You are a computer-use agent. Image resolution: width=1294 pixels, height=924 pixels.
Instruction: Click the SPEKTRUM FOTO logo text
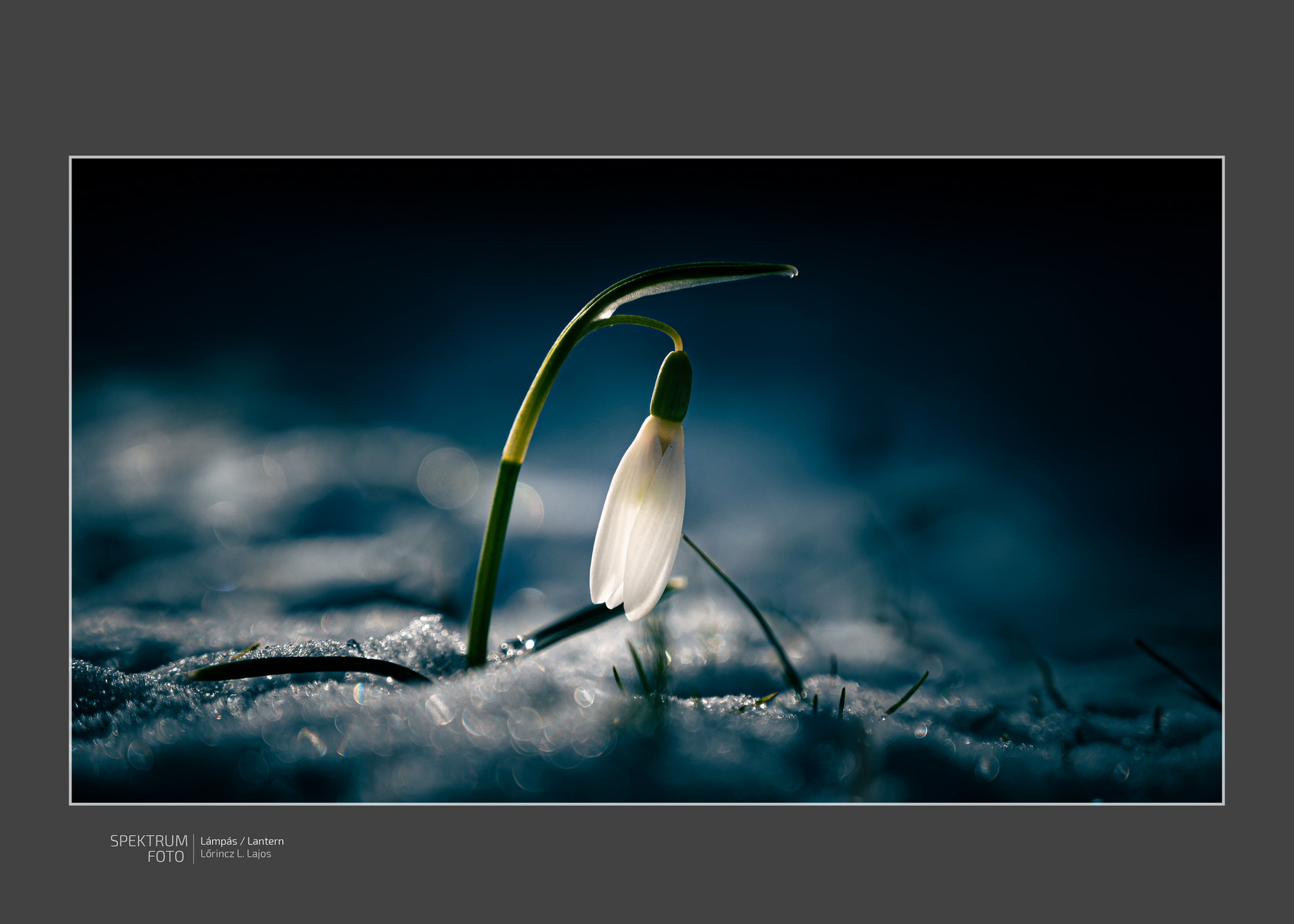[x=149, y=849]
